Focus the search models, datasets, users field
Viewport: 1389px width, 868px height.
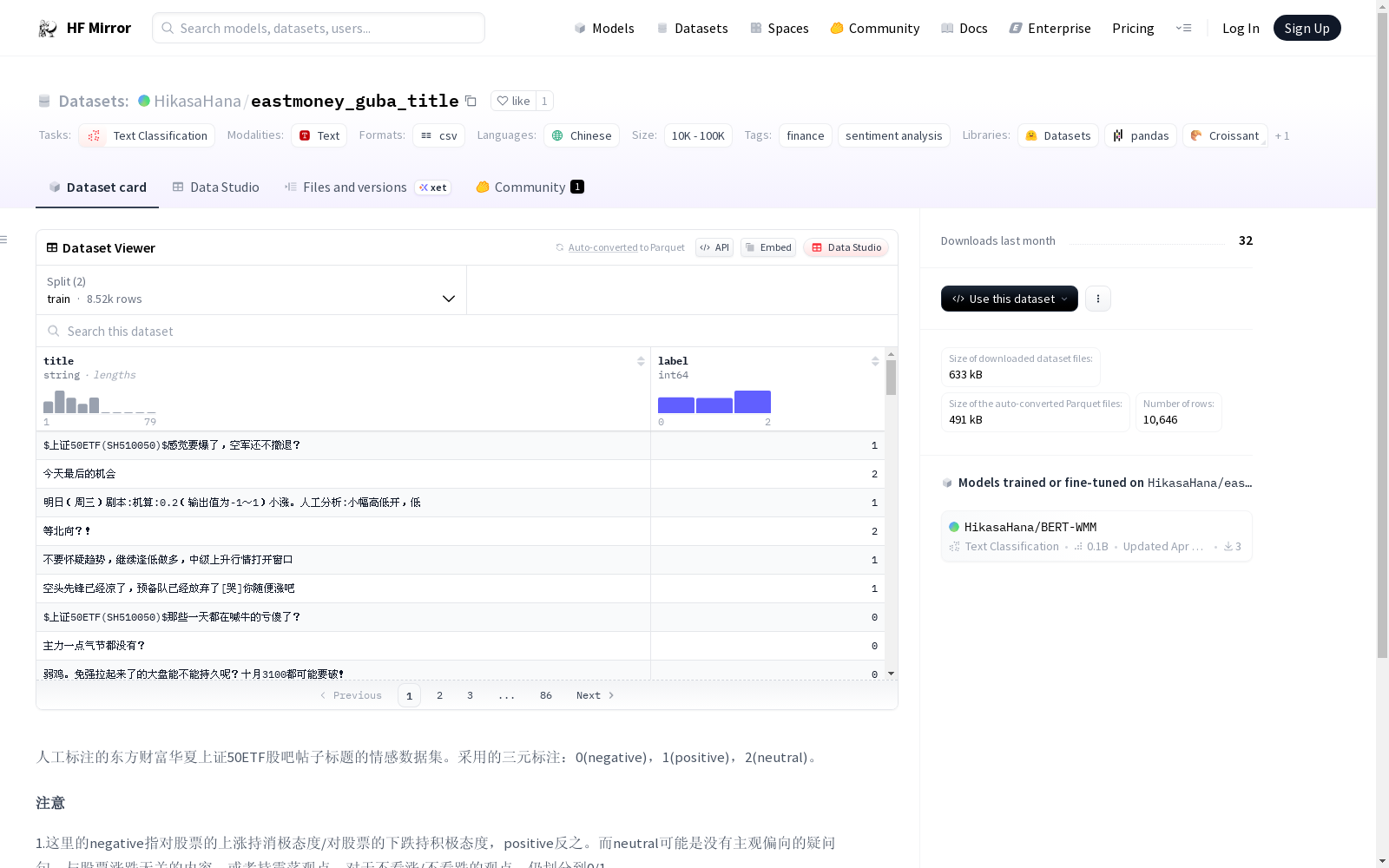pos(319,28)
